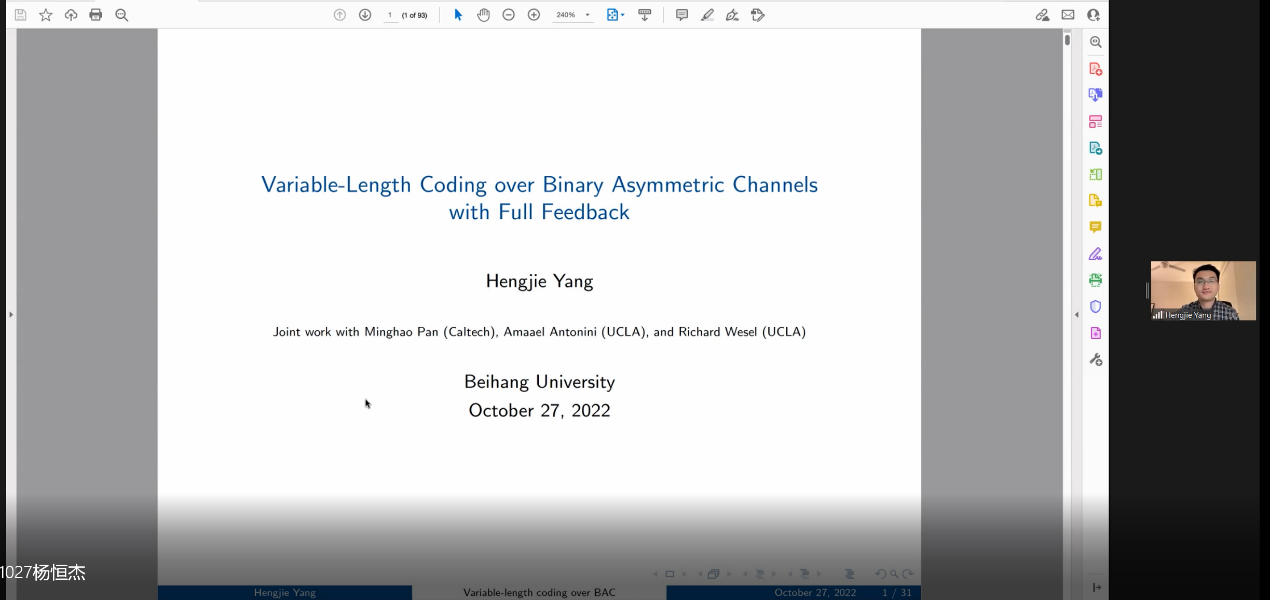Zoom in with the plus button

(x=534, y=15)
